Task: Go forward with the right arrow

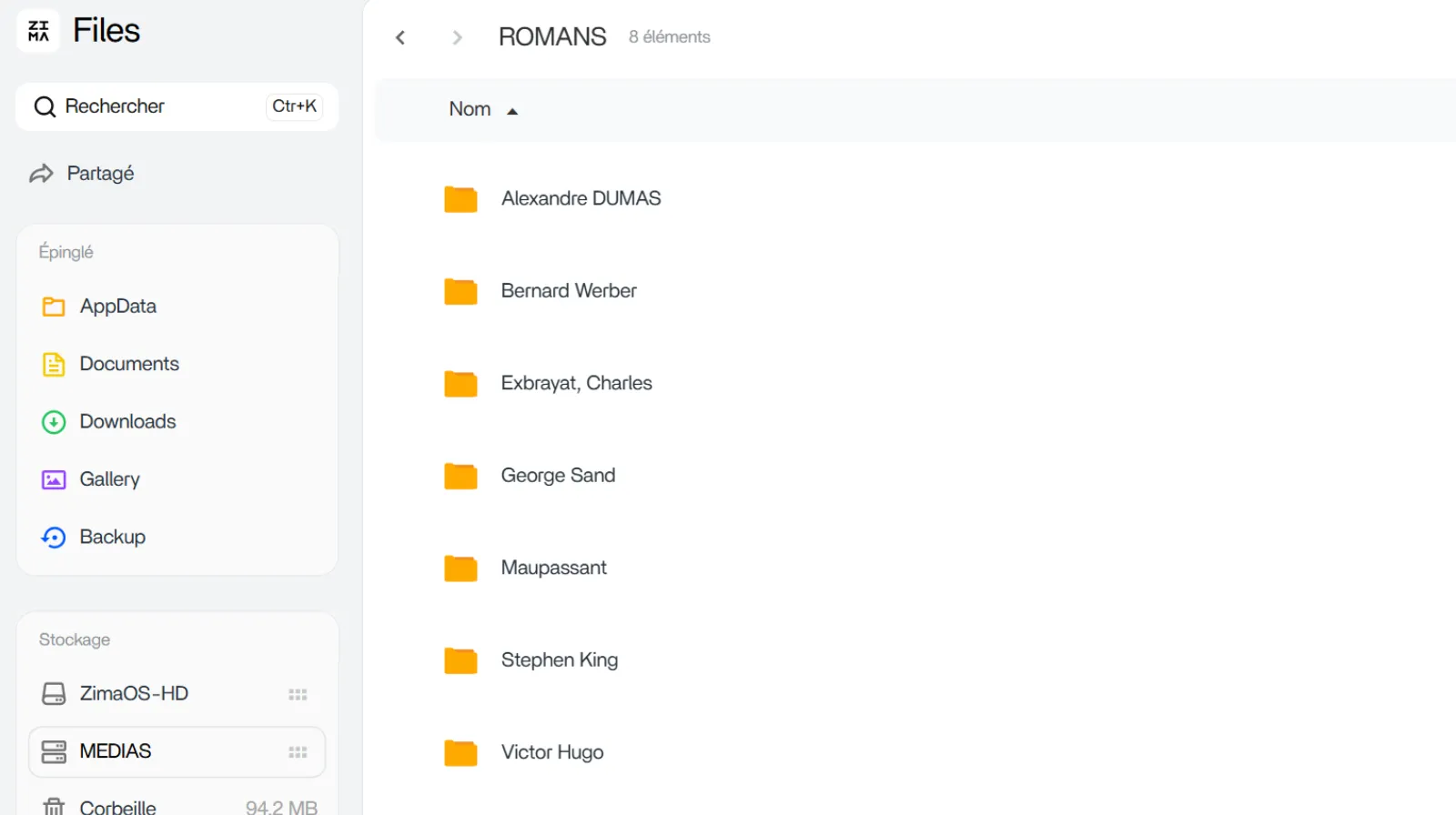Action: click(x=457, y=37)
